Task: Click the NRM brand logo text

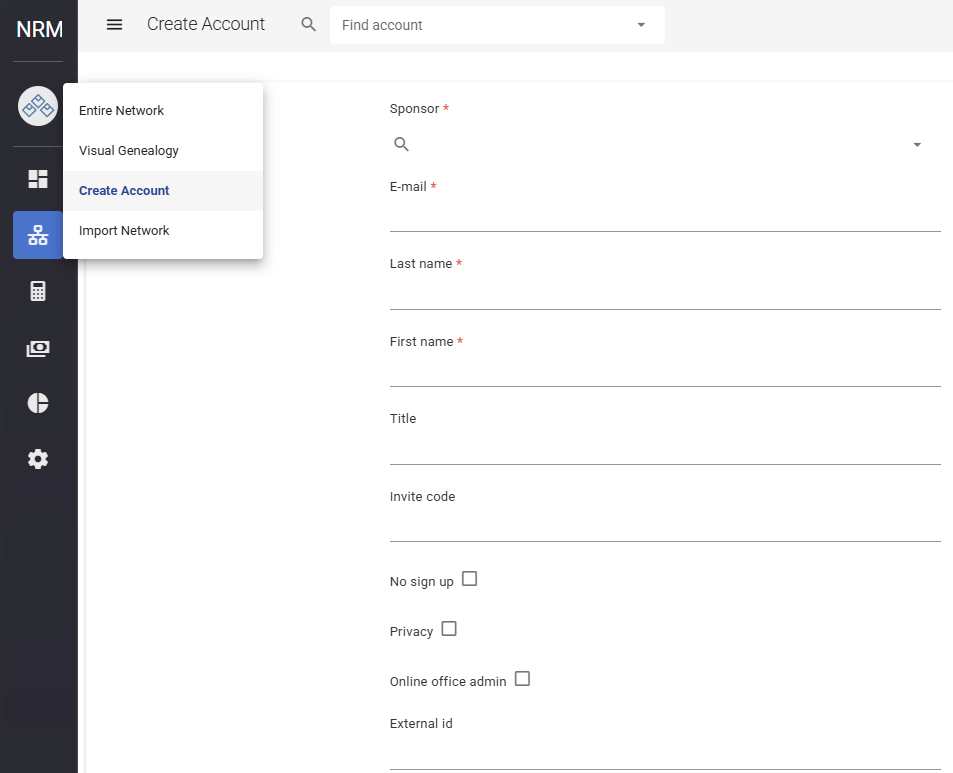Action: pyautogui.click(x=39, y=30)
